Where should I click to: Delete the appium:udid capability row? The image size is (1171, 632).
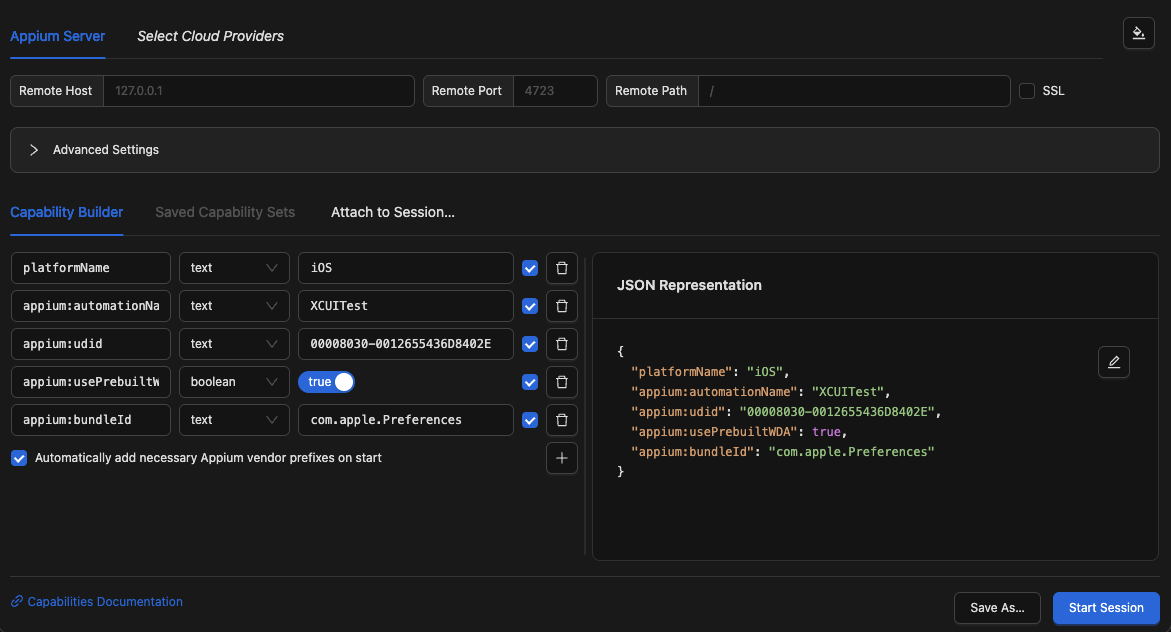click(x=561, y=343)
